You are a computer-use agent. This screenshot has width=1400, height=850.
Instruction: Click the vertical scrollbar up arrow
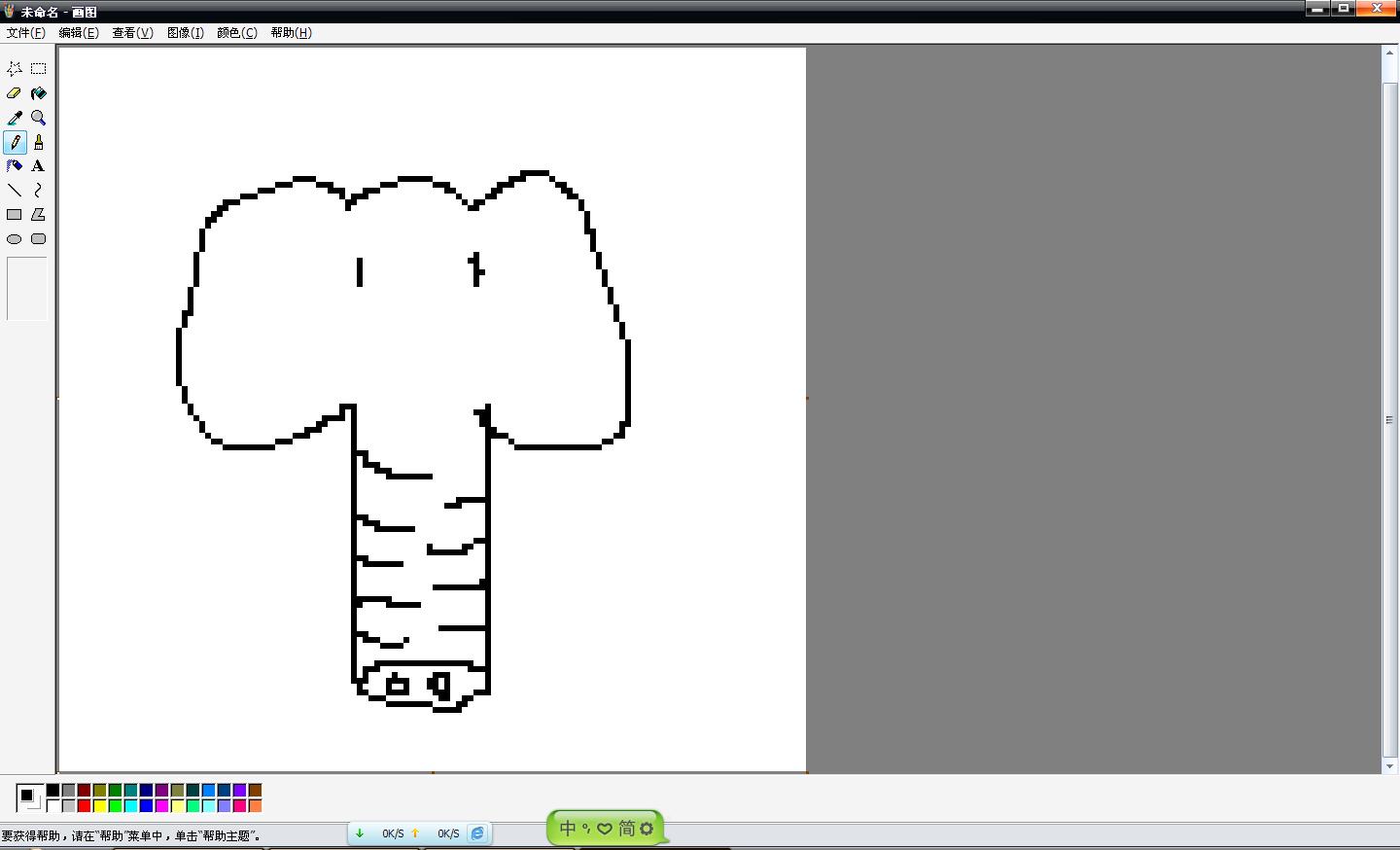point(1389,52)
